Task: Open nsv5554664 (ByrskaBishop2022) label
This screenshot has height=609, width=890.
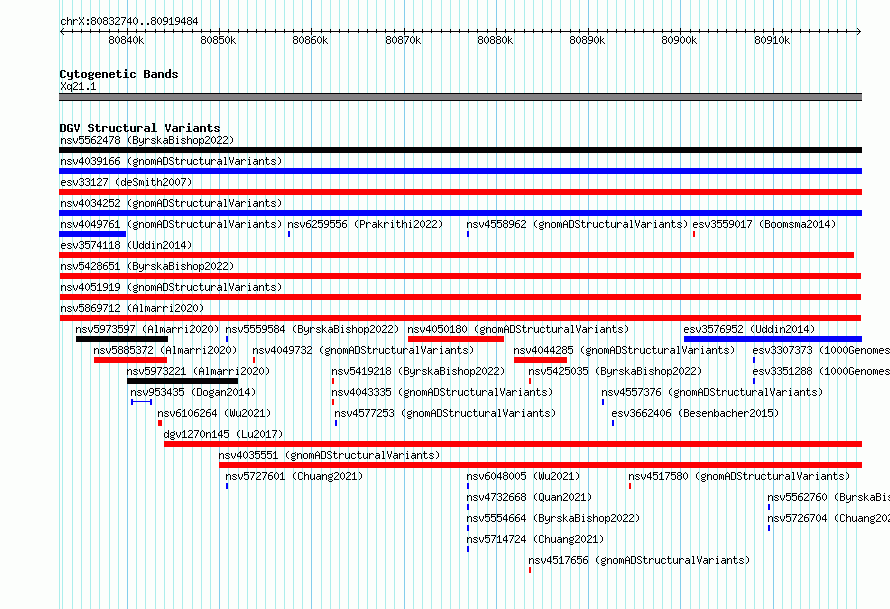Action: [553, 518]
